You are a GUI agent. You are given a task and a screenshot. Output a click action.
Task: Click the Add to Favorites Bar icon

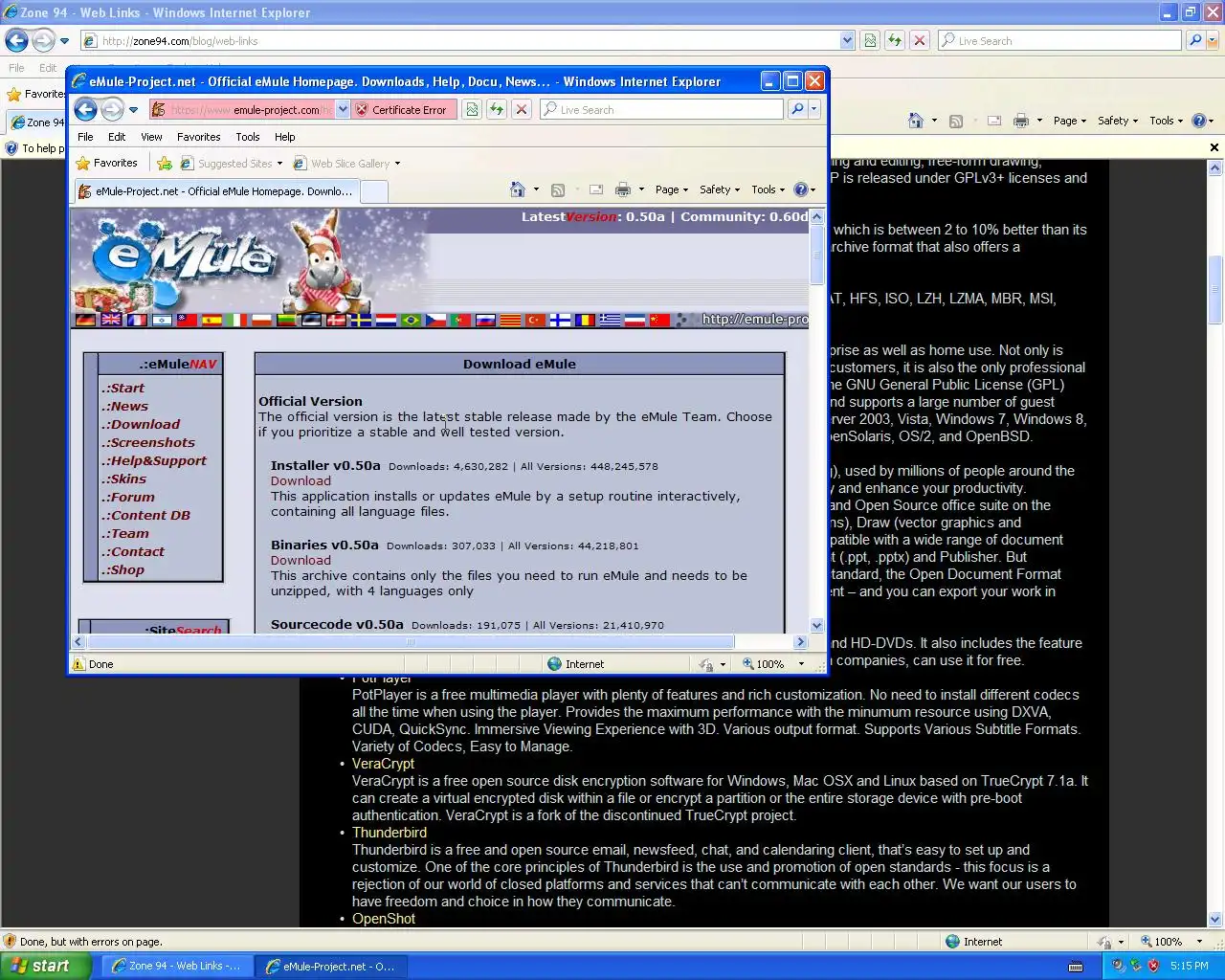165,163
